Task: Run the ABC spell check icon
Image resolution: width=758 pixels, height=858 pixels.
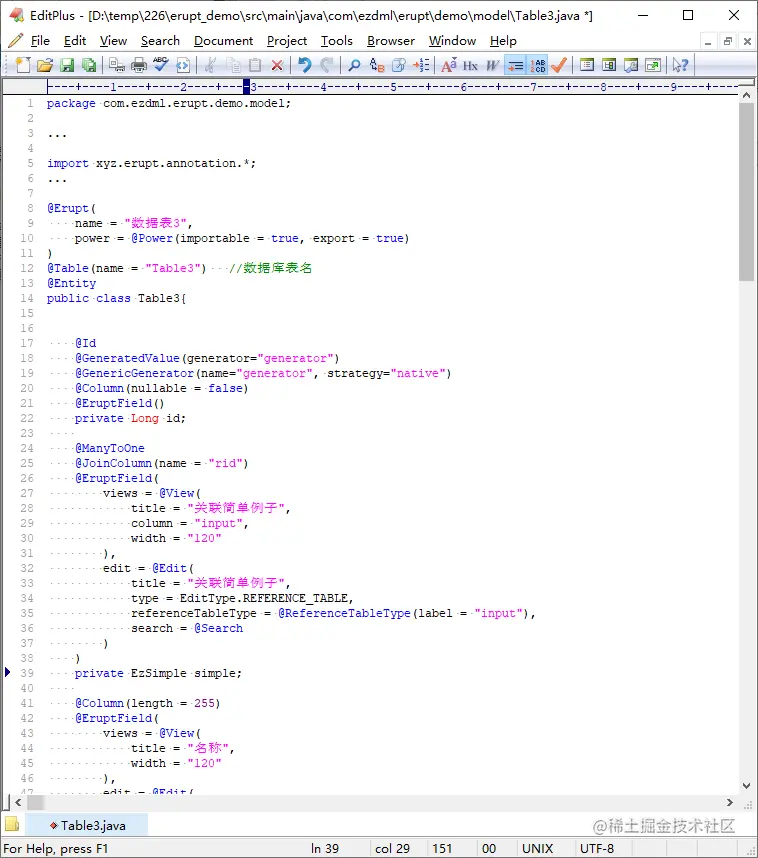Action: (161, 65)
